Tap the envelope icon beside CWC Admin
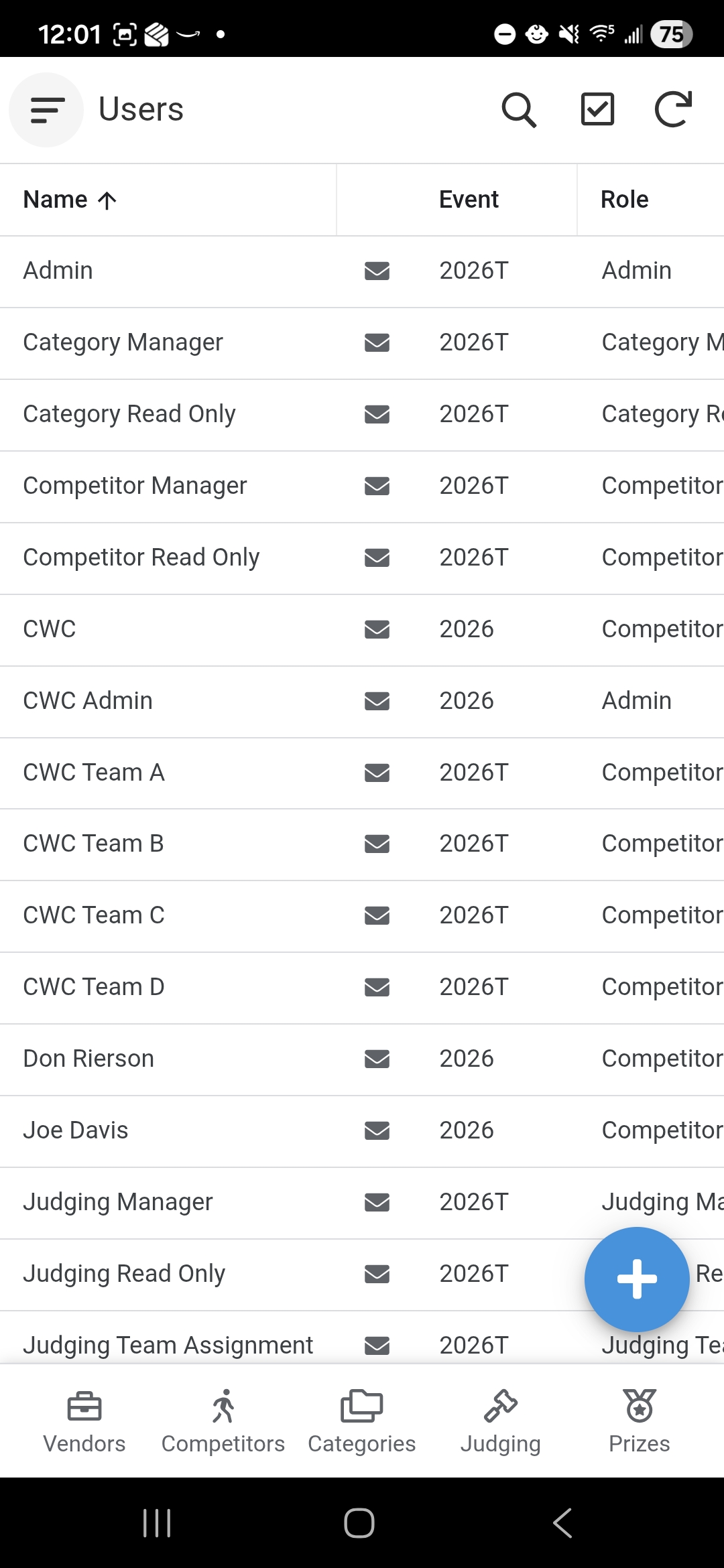Screen dimensions: 724x1568 click(x=377, y=701)
